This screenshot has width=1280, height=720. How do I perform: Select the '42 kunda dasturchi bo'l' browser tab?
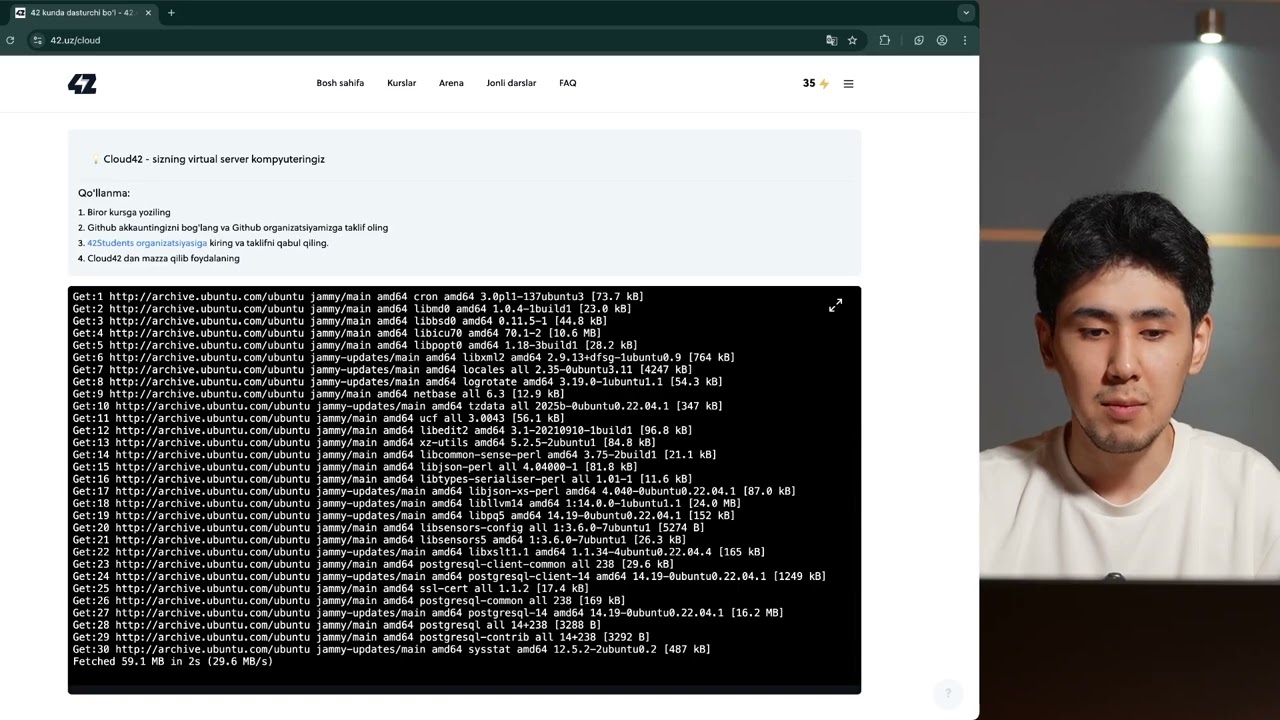[83, 13]
